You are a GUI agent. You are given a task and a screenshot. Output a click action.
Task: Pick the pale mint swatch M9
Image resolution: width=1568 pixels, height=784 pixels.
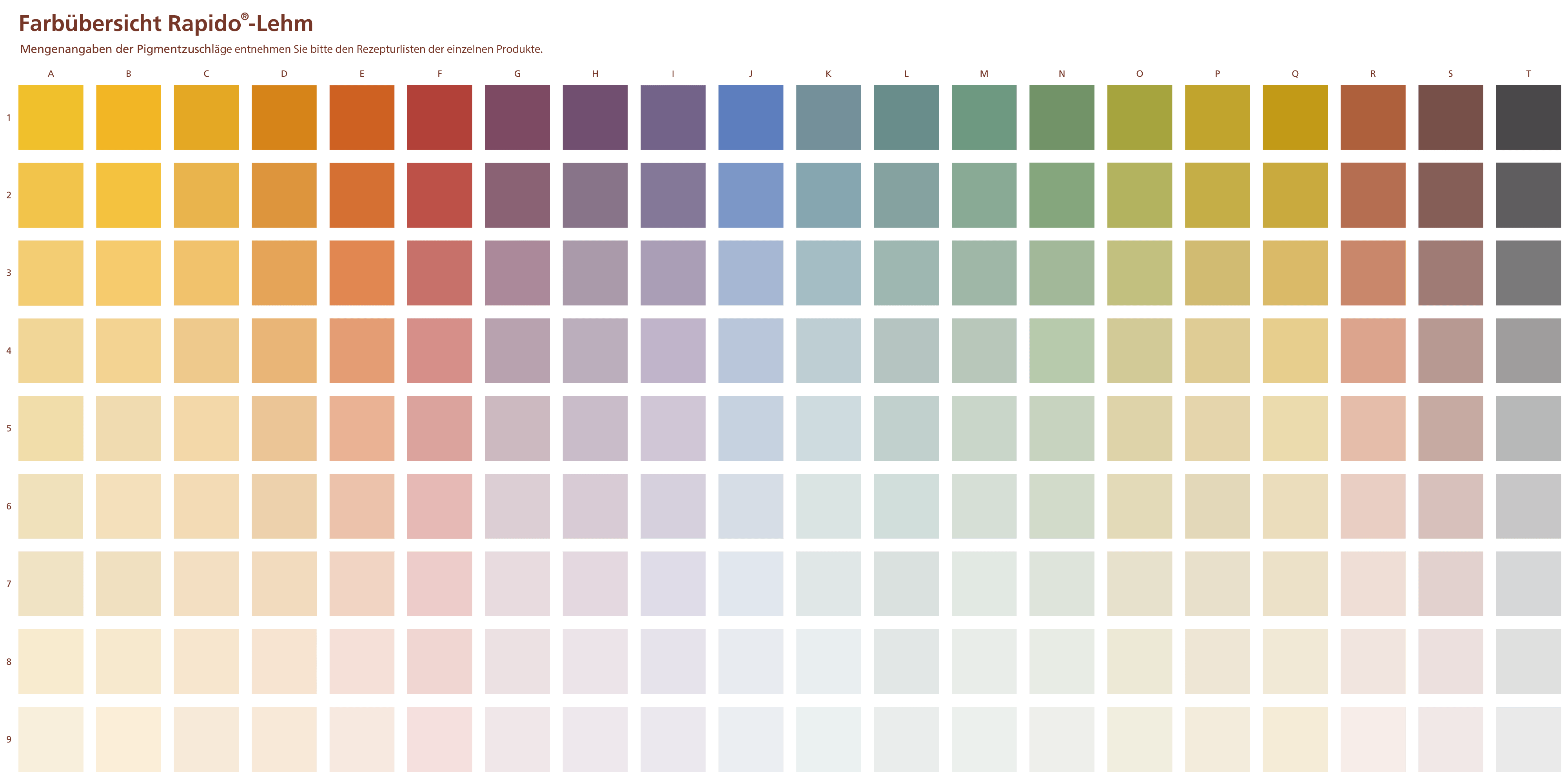(x=984, y=740)
